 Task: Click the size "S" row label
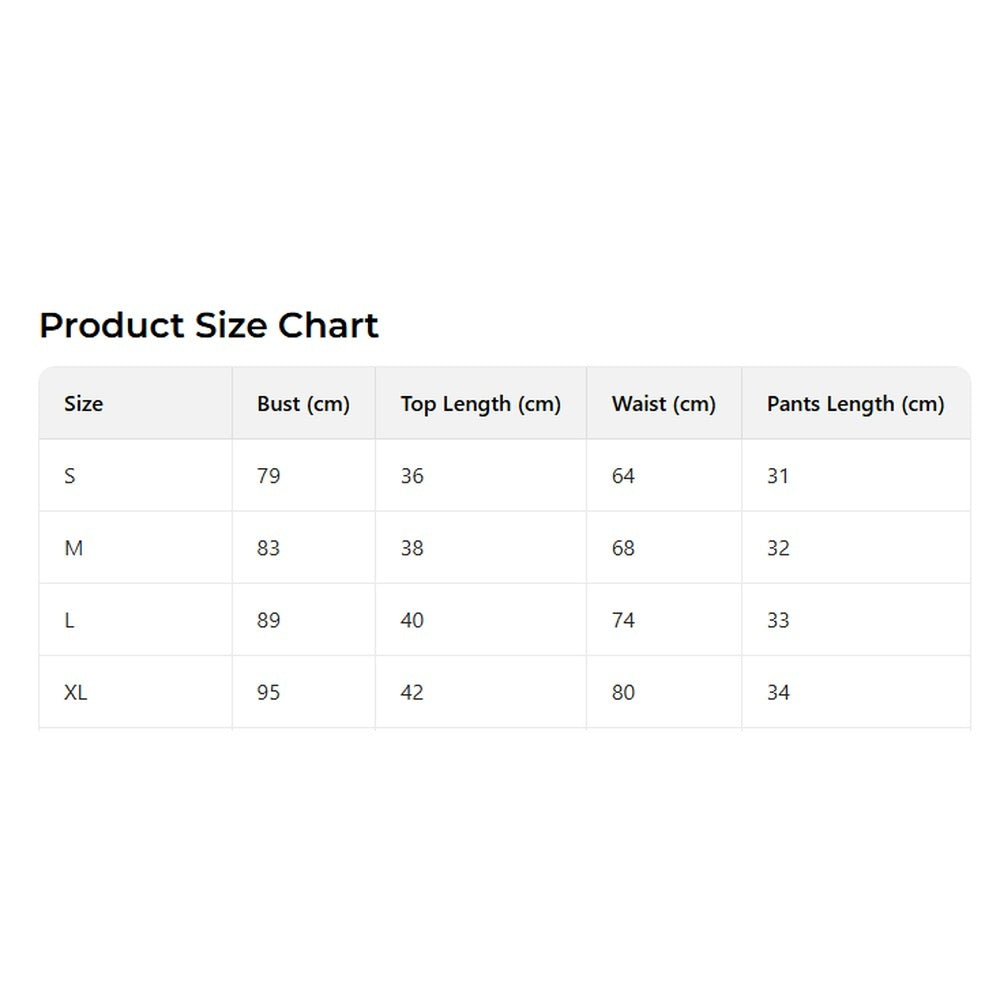click(x=70, y=476)
